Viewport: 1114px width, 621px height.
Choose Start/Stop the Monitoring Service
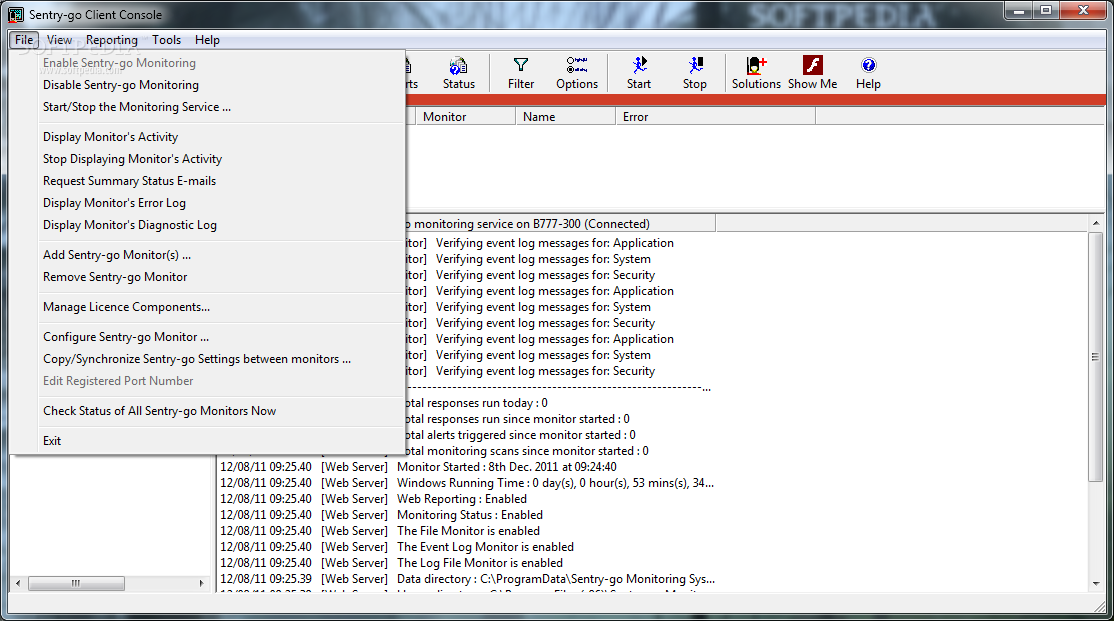click(207, 107)
